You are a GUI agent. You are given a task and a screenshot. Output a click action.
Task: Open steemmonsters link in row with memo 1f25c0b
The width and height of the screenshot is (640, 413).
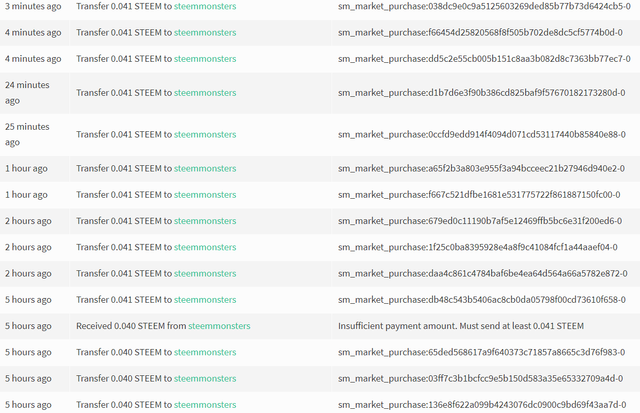[x=205, y=247]
